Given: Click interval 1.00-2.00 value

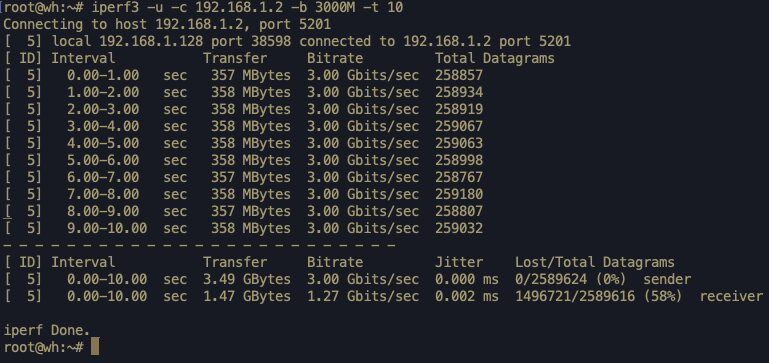Looking at the screenshot, I should tap(103, 92).
